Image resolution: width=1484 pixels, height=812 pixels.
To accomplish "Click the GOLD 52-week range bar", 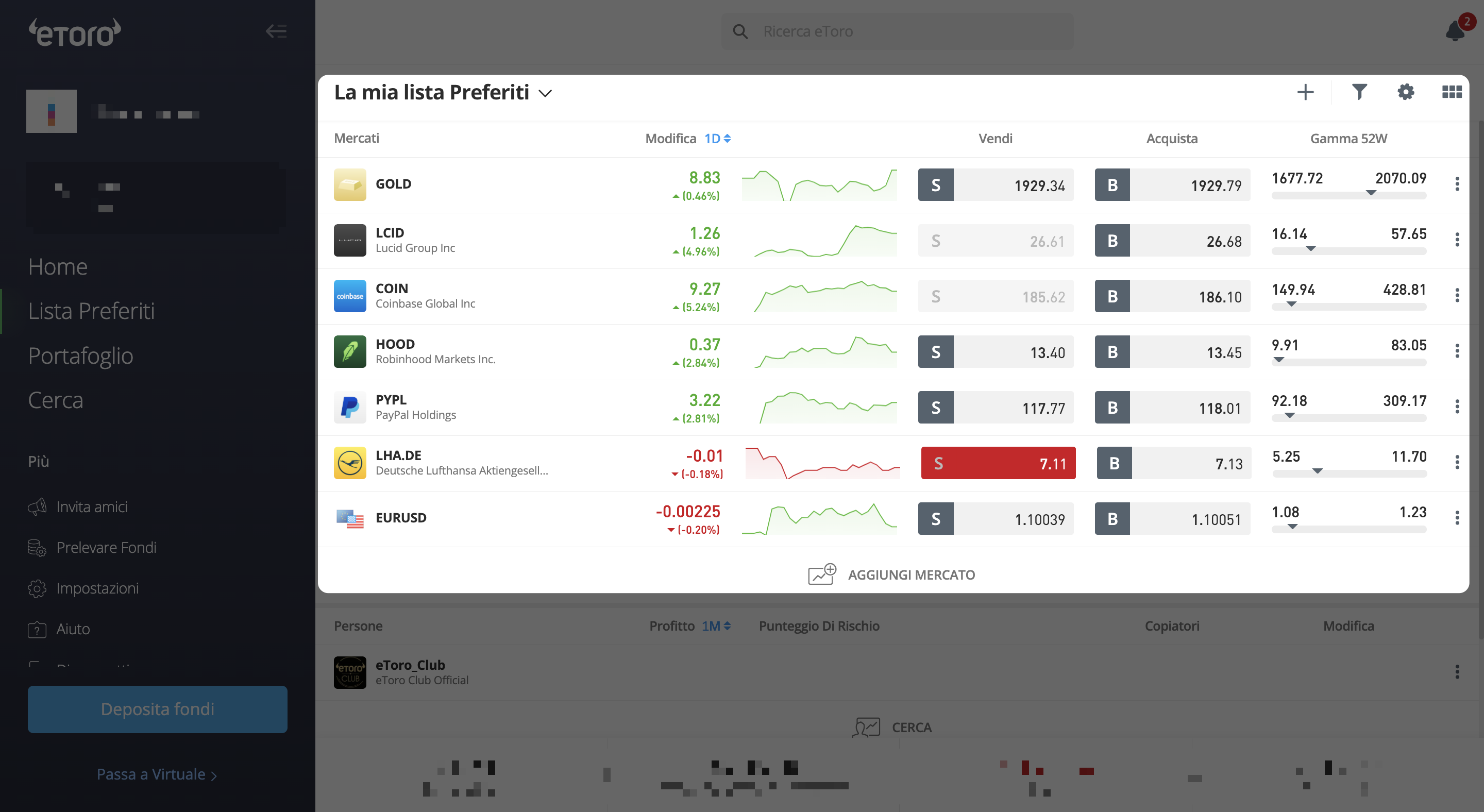I will 1348,196.
